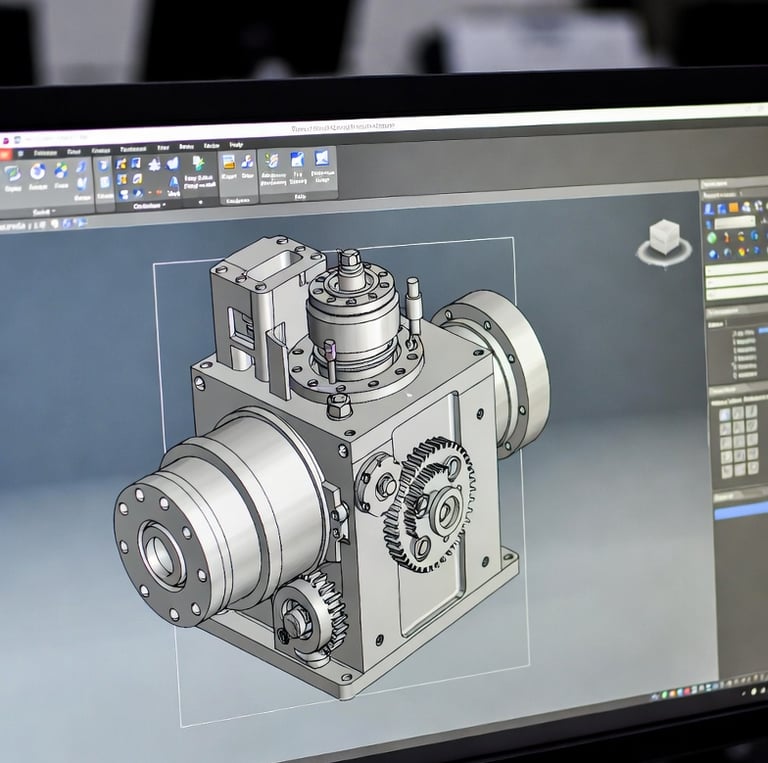Click the blue sphere icon below the green sphere
The image size is (768, 763).
[x=713, y=253]
